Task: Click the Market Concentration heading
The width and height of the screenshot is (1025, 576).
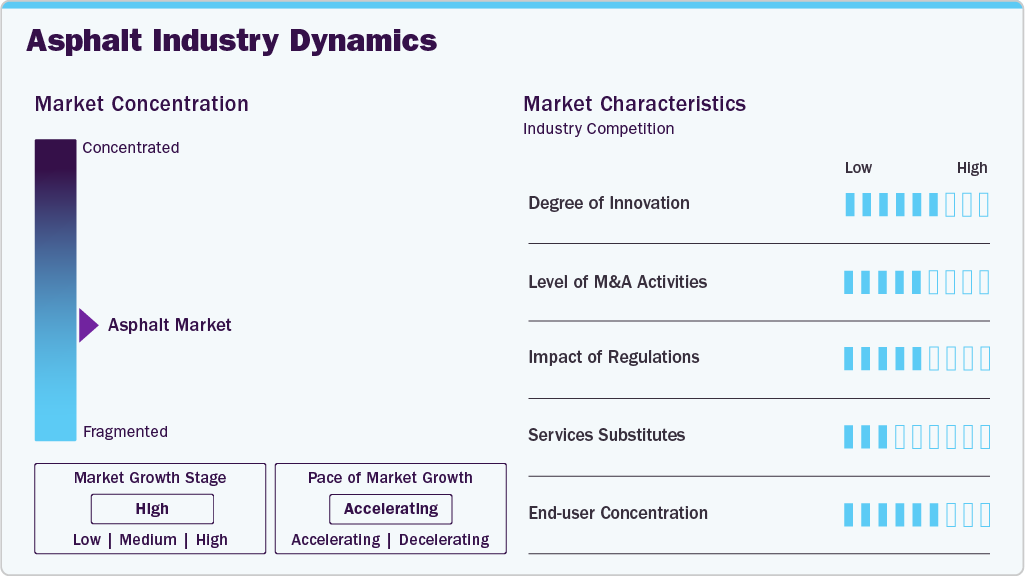Action: (x=141, y=104)
